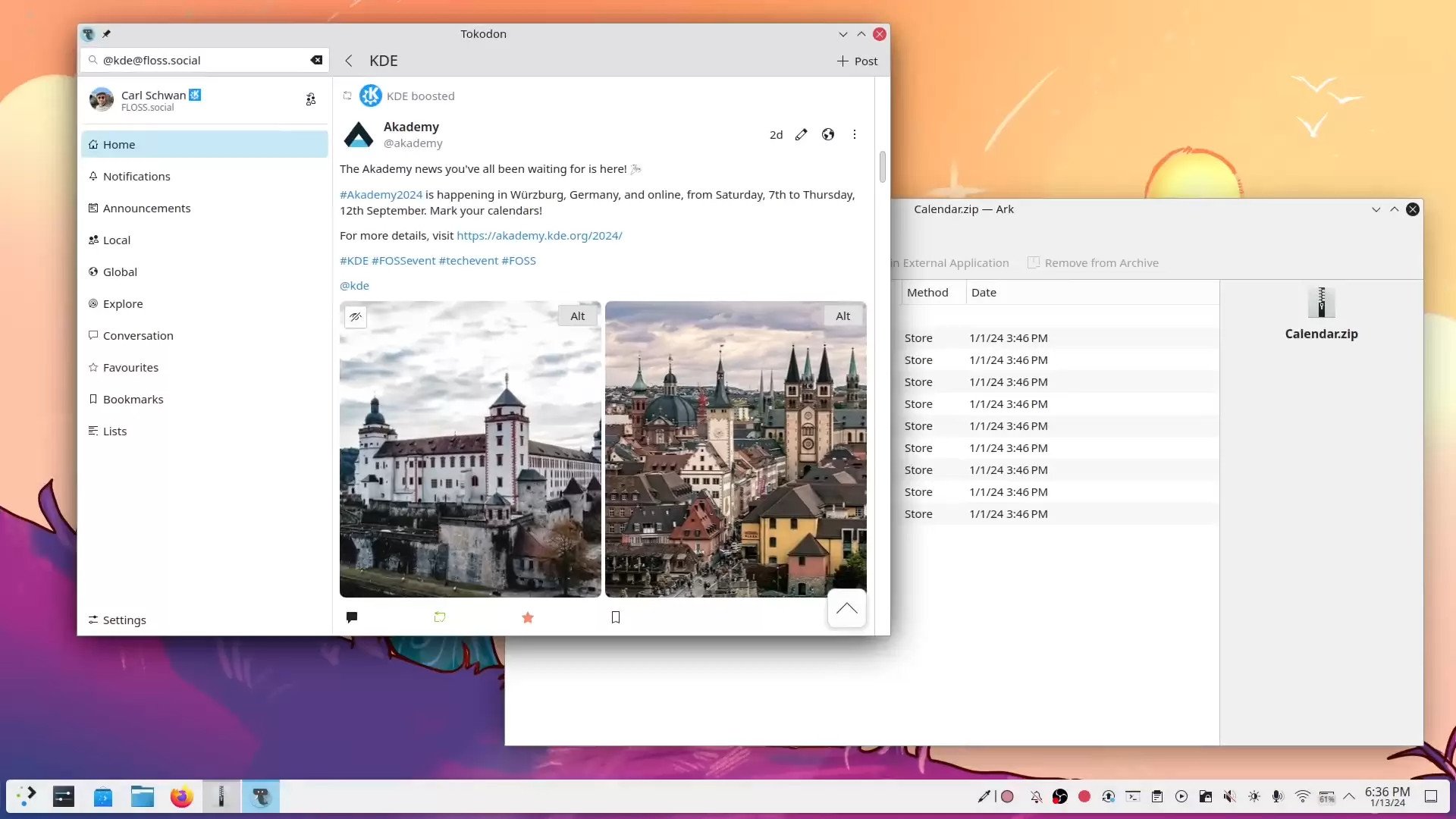Open Discover store from taskbar
The height and width of the screenshot is (819, 1456).
(103, 796)
